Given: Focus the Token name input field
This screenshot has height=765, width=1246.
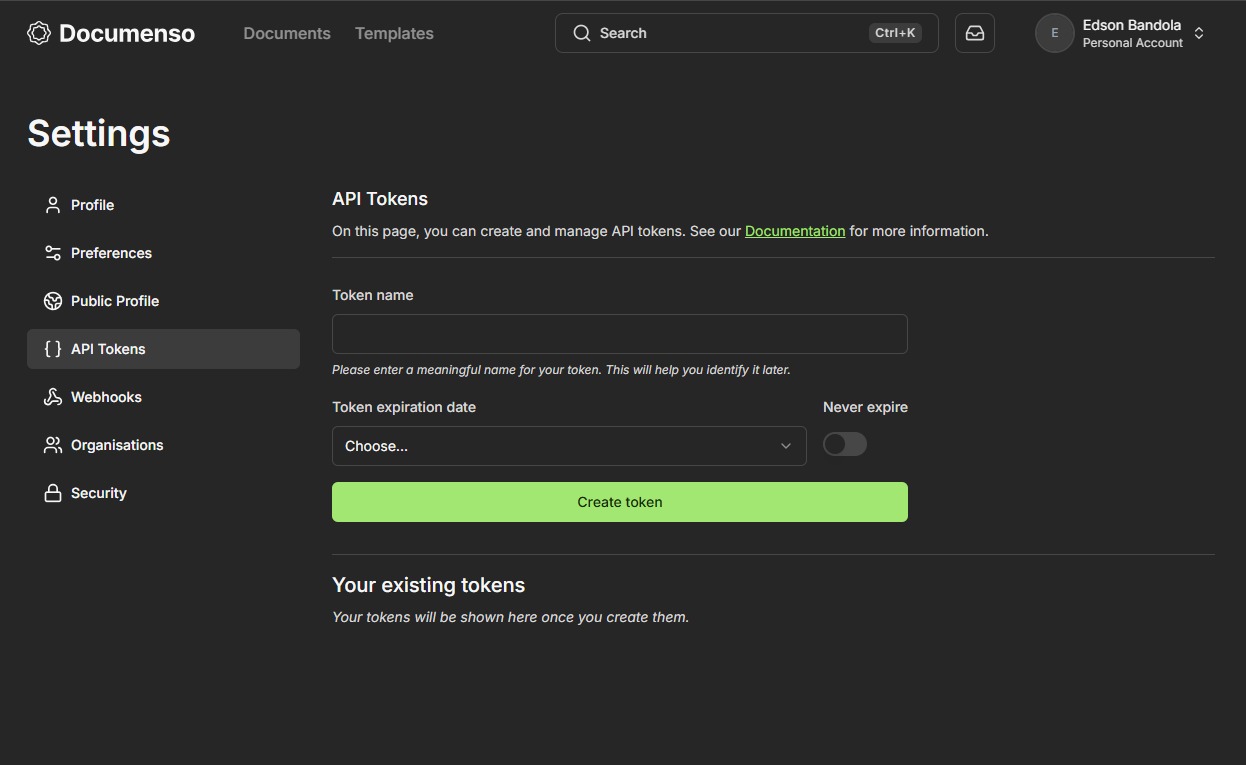Looking at the screenshot, I should point(619,334).
